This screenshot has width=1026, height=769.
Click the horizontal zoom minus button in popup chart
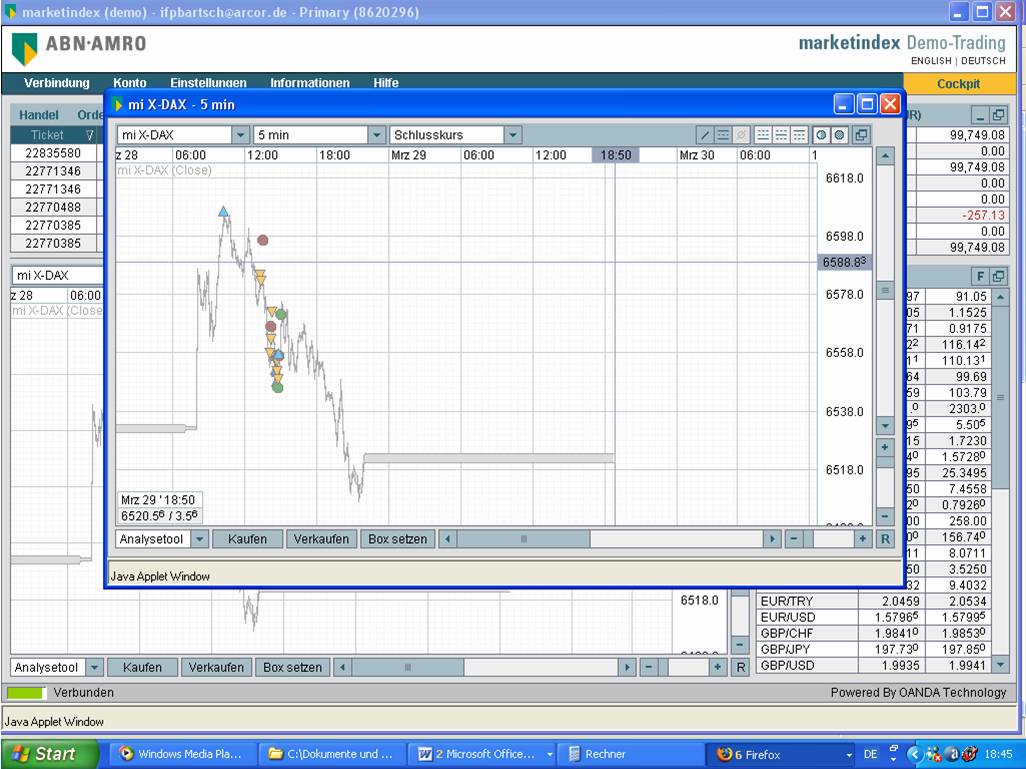click(794, 539)
